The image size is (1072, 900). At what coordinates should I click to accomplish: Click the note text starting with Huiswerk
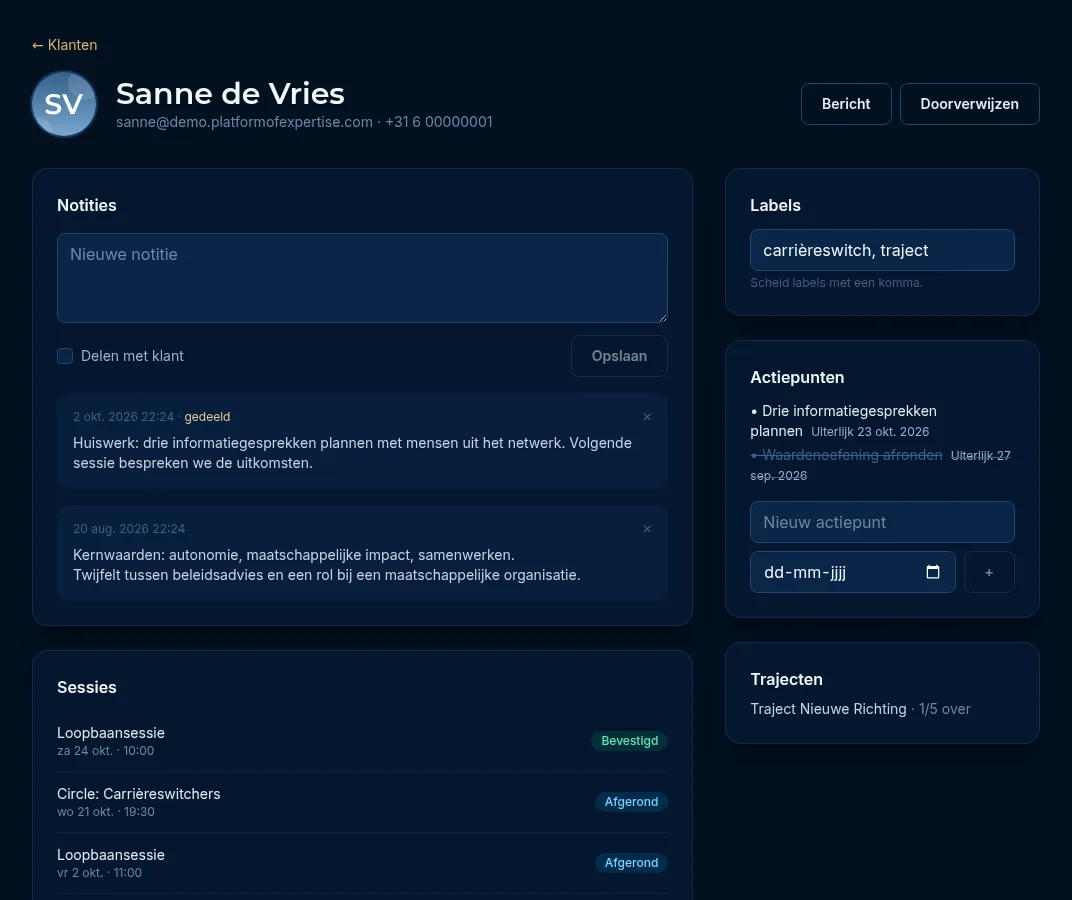point(352,453)
